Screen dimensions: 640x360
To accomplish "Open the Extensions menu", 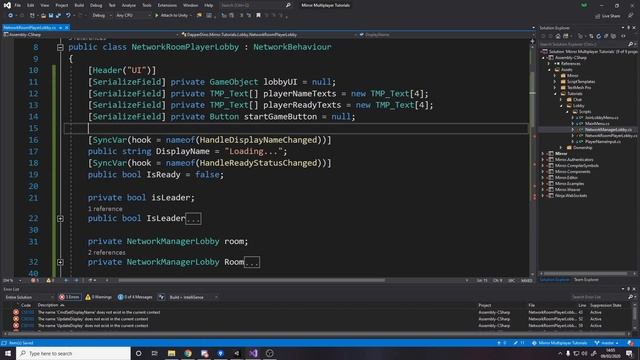I will (167, 5).
